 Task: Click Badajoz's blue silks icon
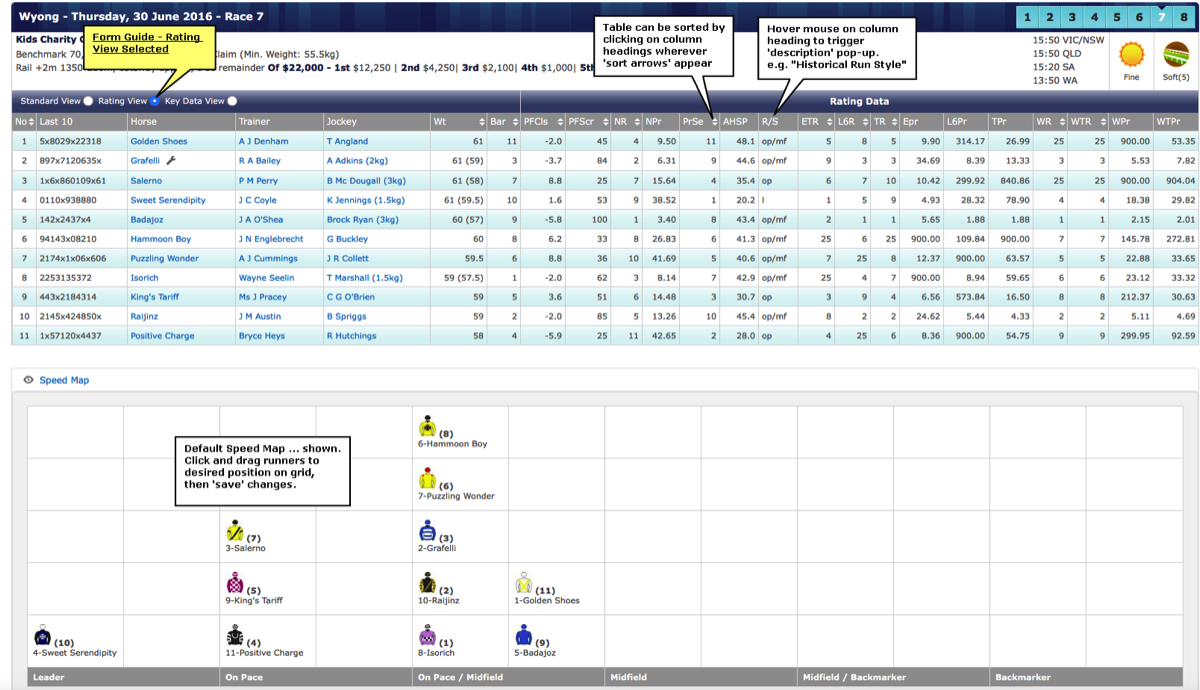click(x=523, y=636)
